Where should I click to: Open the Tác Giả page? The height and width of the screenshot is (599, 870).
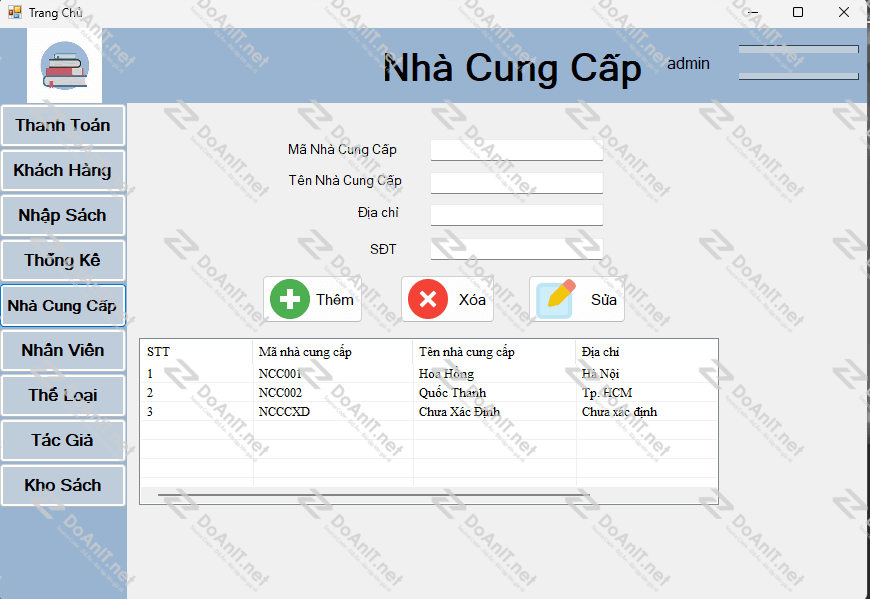point(63,441)
